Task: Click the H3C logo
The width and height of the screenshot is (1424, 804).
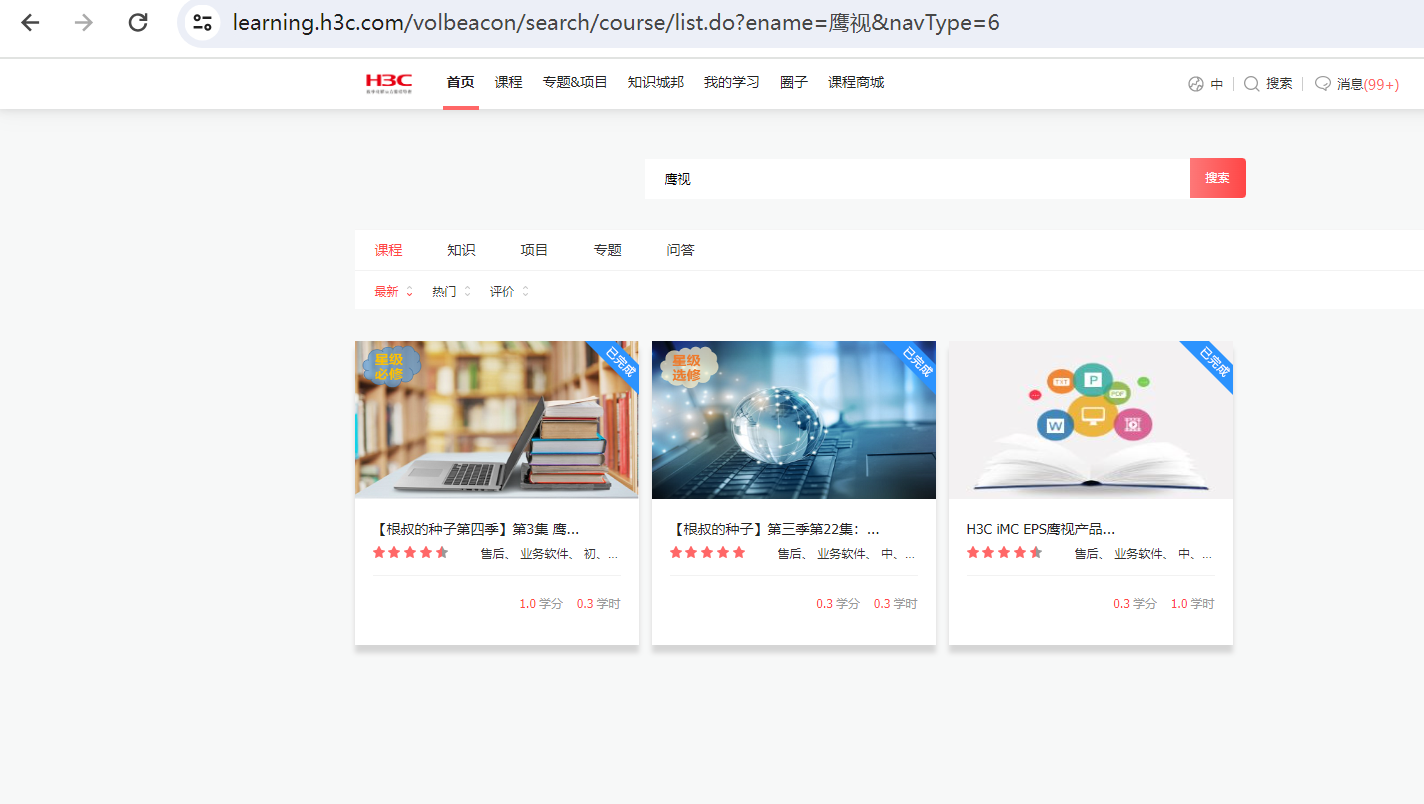Action: (x=389, y=83)
